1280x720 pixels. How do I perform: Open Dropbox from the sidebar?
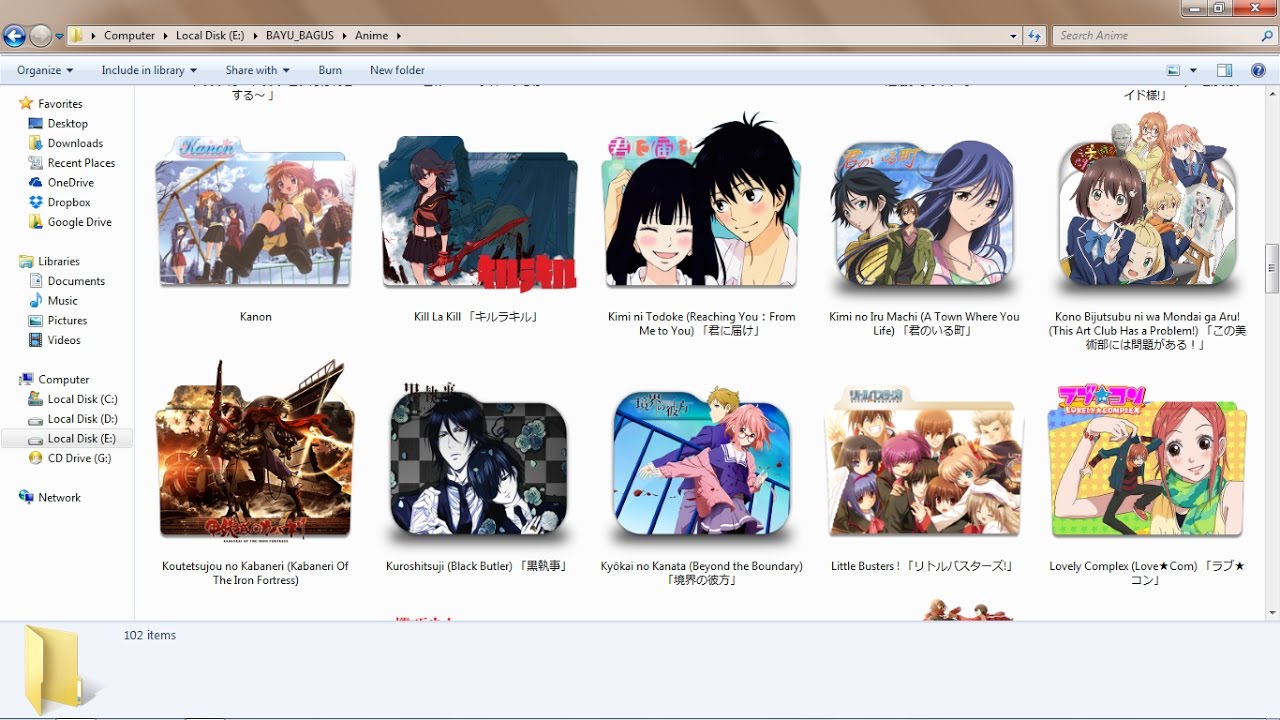(71, 202)
